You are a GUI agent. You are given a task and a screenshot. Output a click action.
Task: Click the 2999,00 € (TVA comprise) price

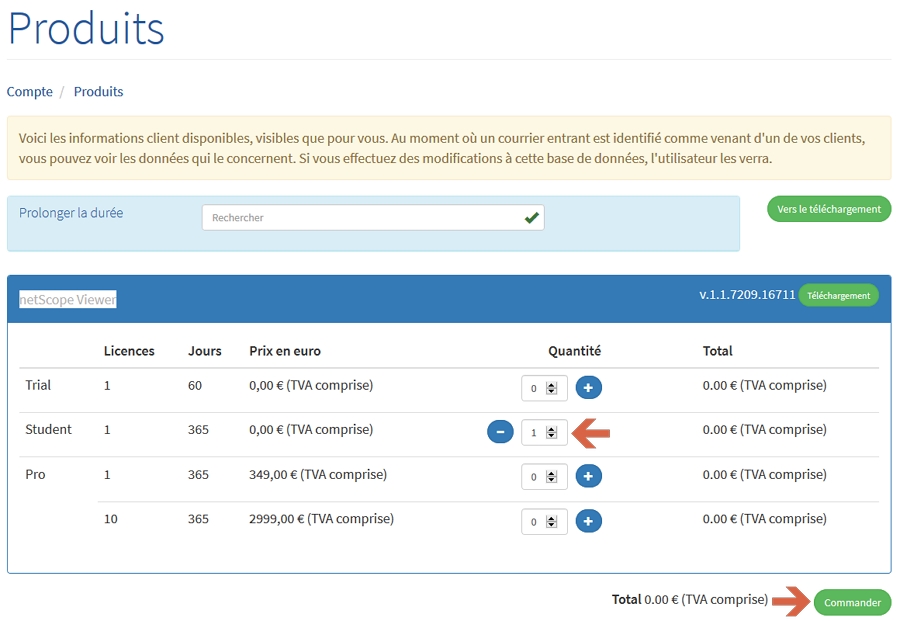[321, 519]
